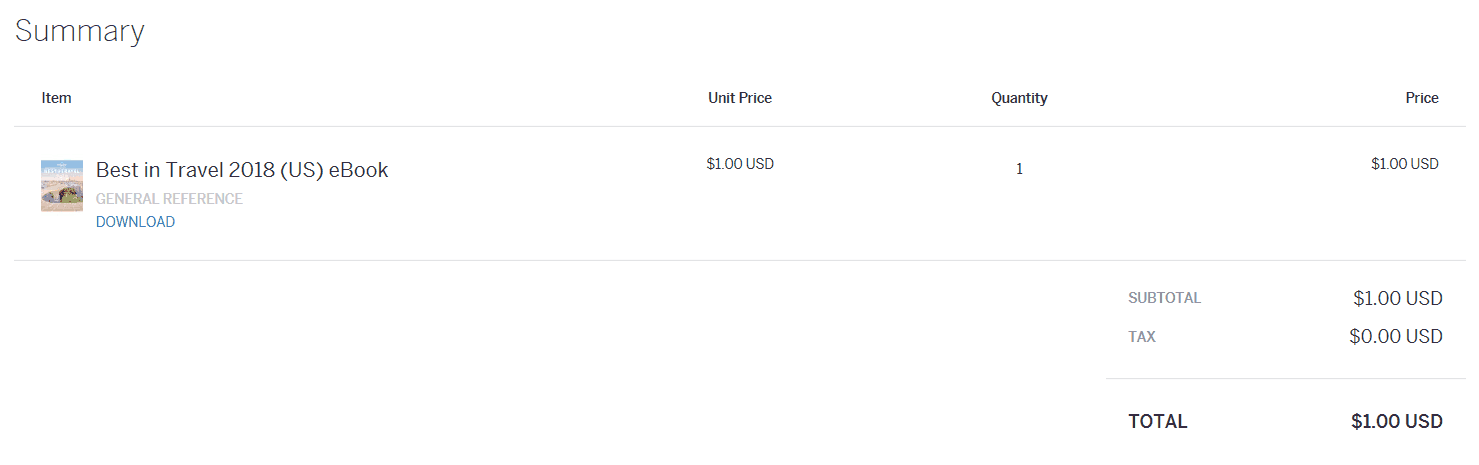Click the USD currency text in the unit price
Screen dimensions: 1479x465
click(760, 164)
